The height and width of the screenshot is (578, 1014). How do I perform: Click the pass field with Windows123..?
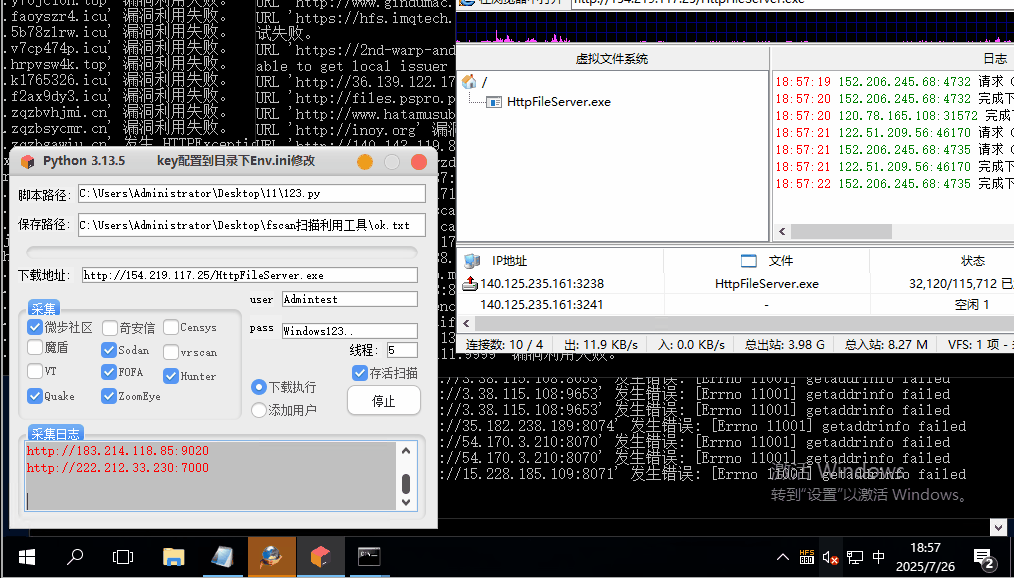click(350, 330)
